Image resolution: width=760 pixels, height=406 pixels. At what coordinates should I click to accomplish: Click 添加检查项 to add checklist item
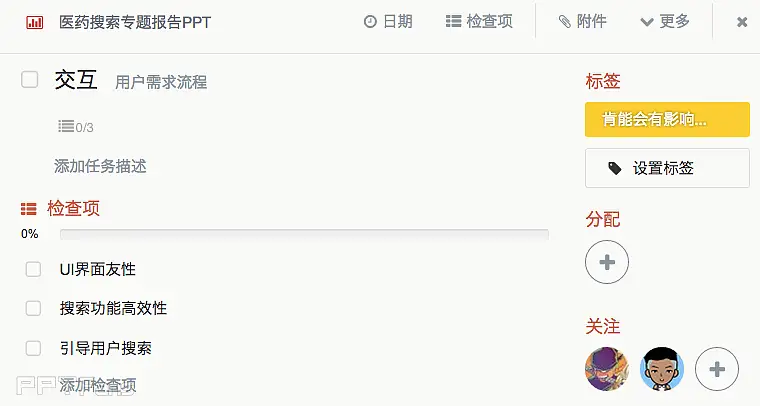[x=98, y=385]
